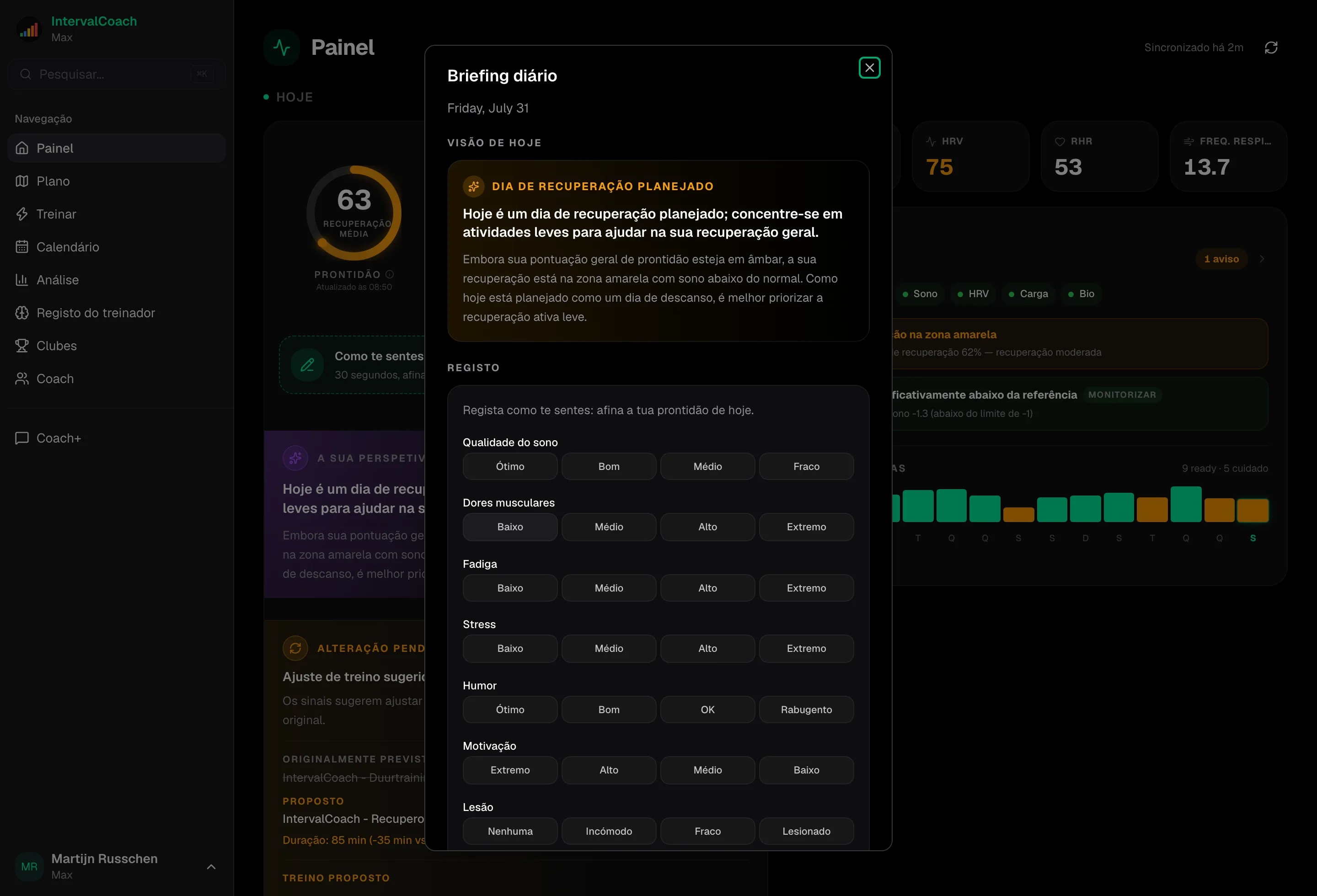Select Rabugento for Humor

point(806,709)
